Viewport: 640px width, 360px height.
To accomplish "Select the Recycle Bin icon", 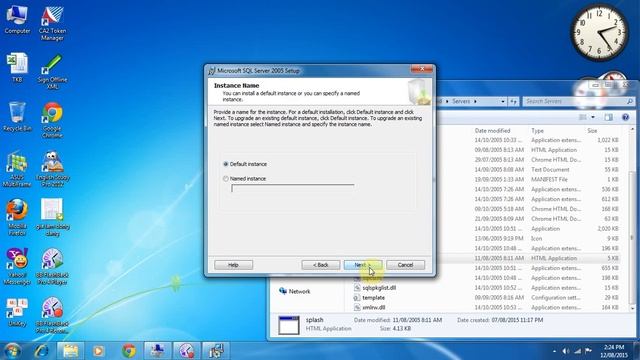I will (17, 117).
